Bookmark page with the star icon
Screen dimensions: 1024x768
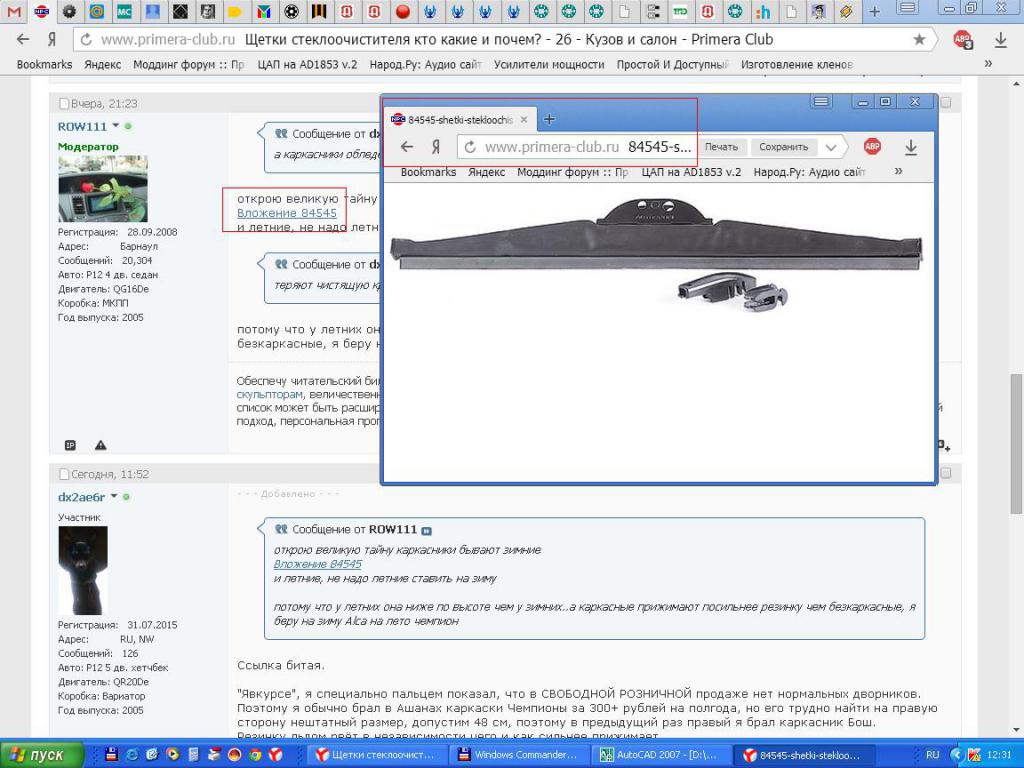point(919,40)
